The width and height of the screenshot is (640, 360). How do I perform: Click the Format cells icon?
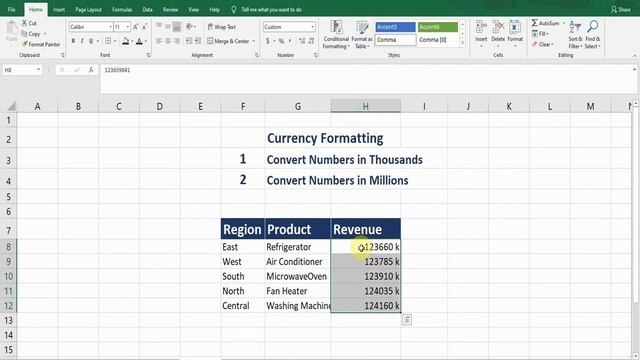pos(515,27)
